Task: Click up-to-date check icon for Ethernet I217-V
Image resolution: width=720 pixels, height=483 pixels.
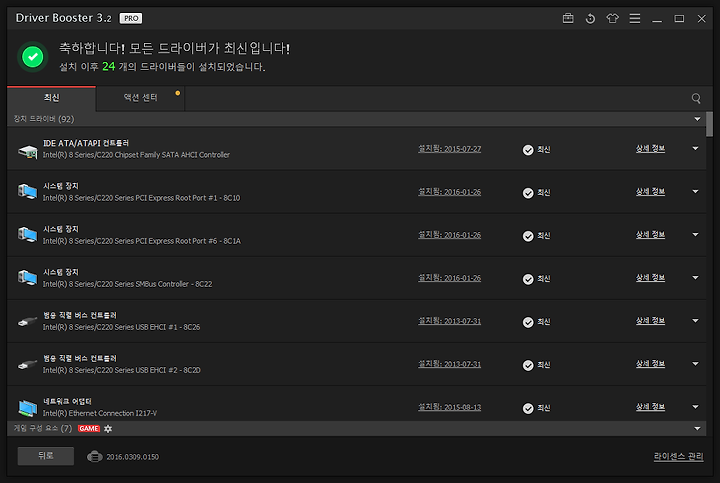Action: [528, 408]
